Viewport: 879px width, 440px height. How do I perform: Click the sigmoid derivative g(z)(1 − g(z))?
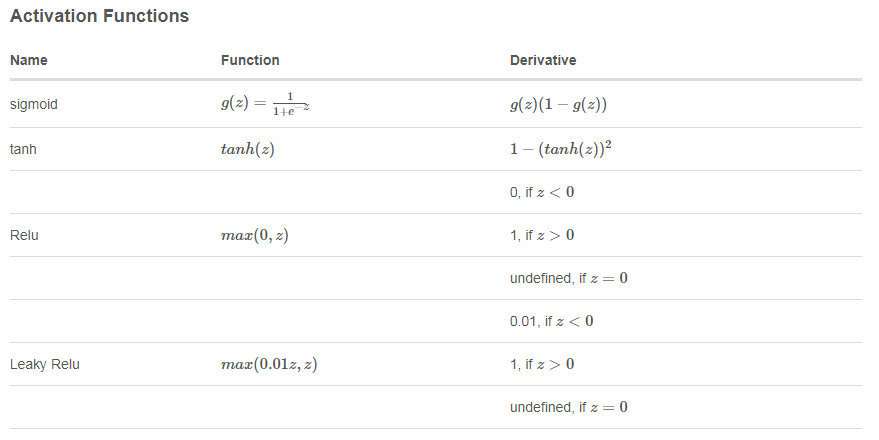[x=559, y=105]
